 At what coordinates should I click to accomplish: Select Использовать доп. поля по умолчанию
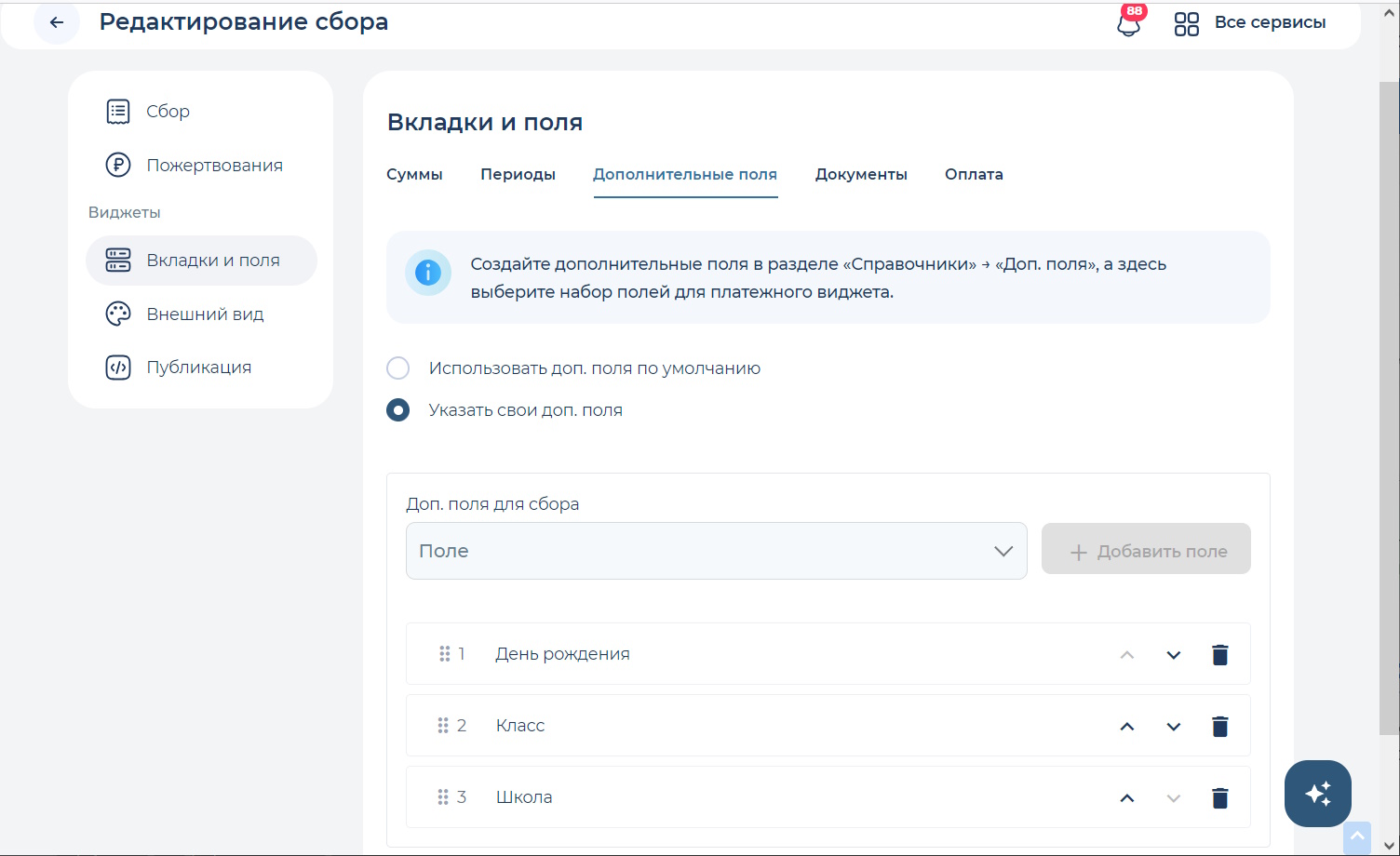(x=398, y=368)
